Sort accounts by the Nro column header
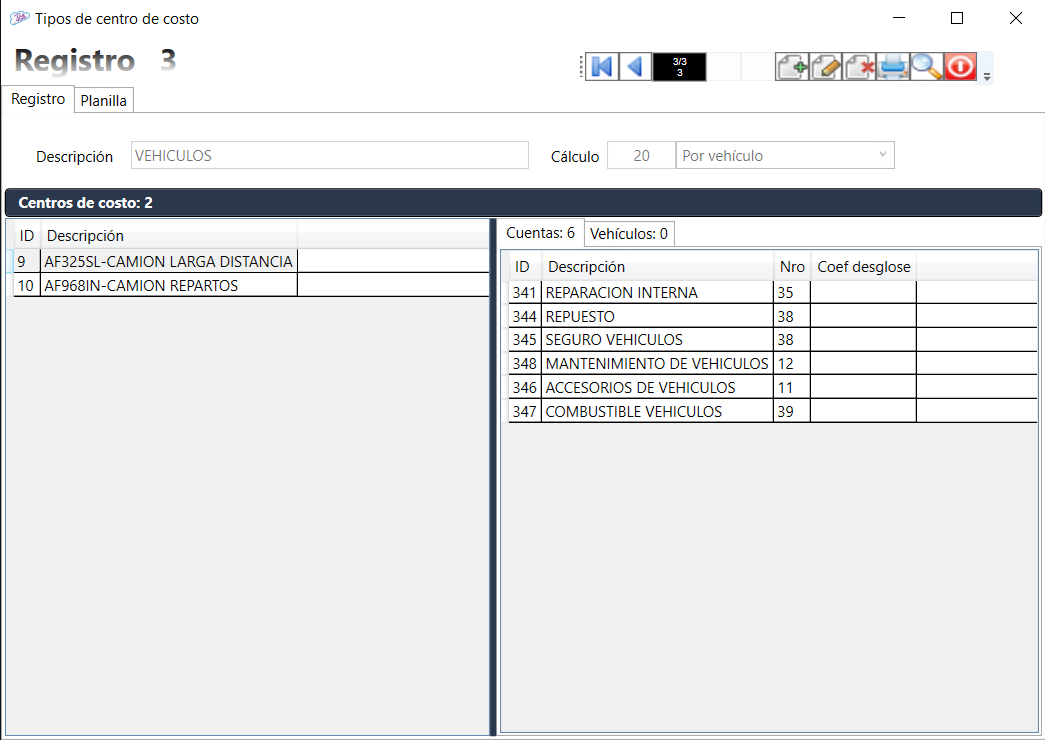Image resolution: width=1045 pixels, height=740 pixels. click(x=791, y=267)
